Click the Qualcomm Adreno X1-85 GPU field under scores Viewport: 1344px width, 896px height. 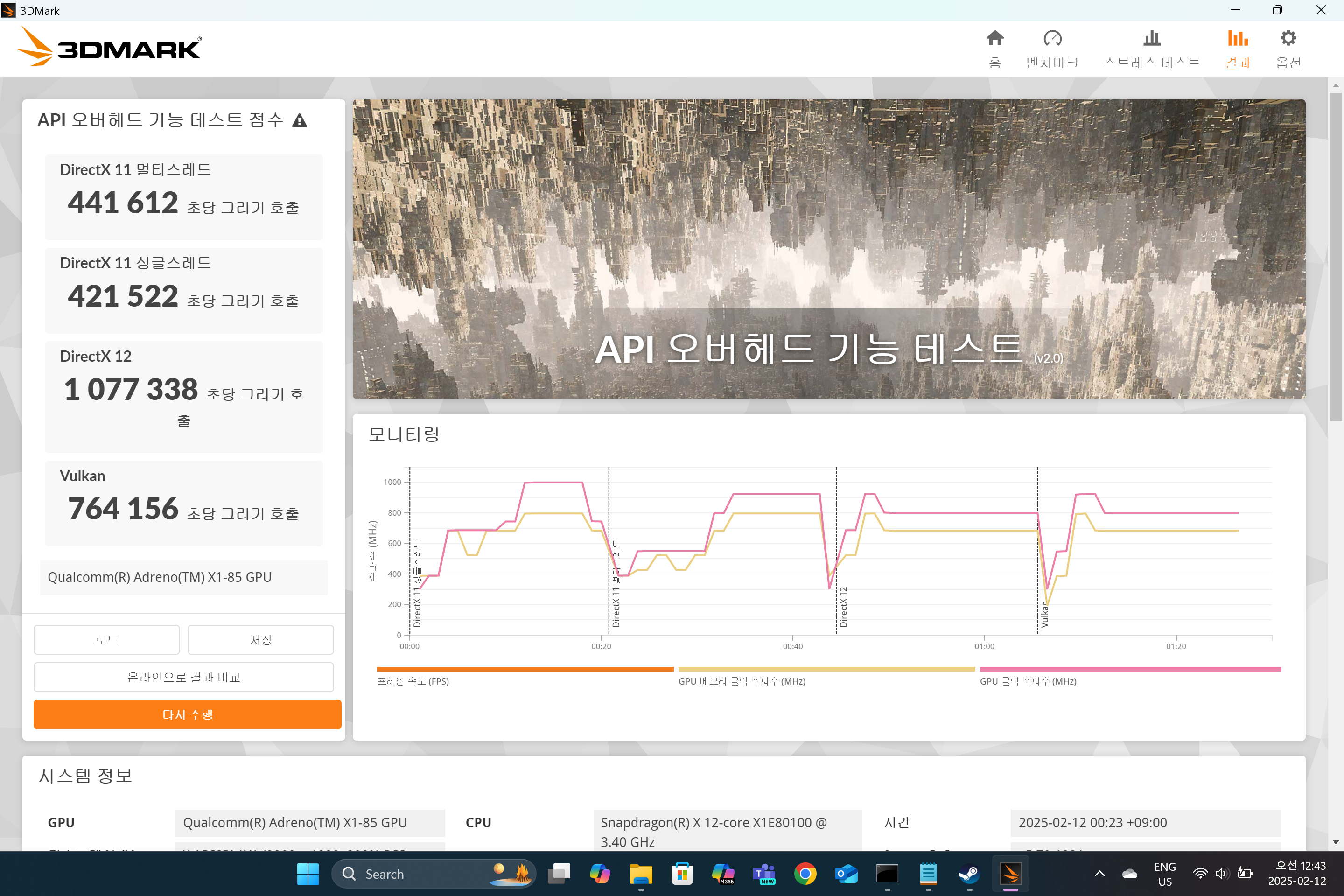click(183, 577)
